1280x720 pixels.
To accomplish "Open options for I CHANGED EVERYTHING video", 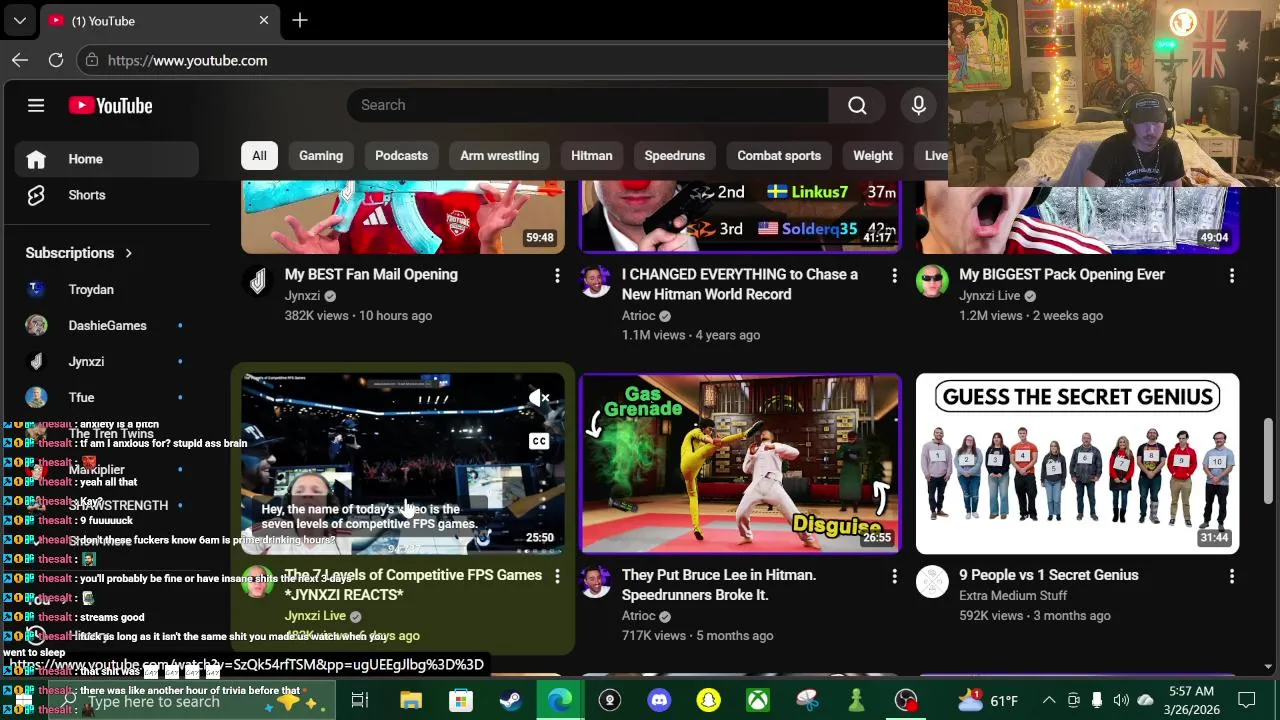I will pos(894,275).
